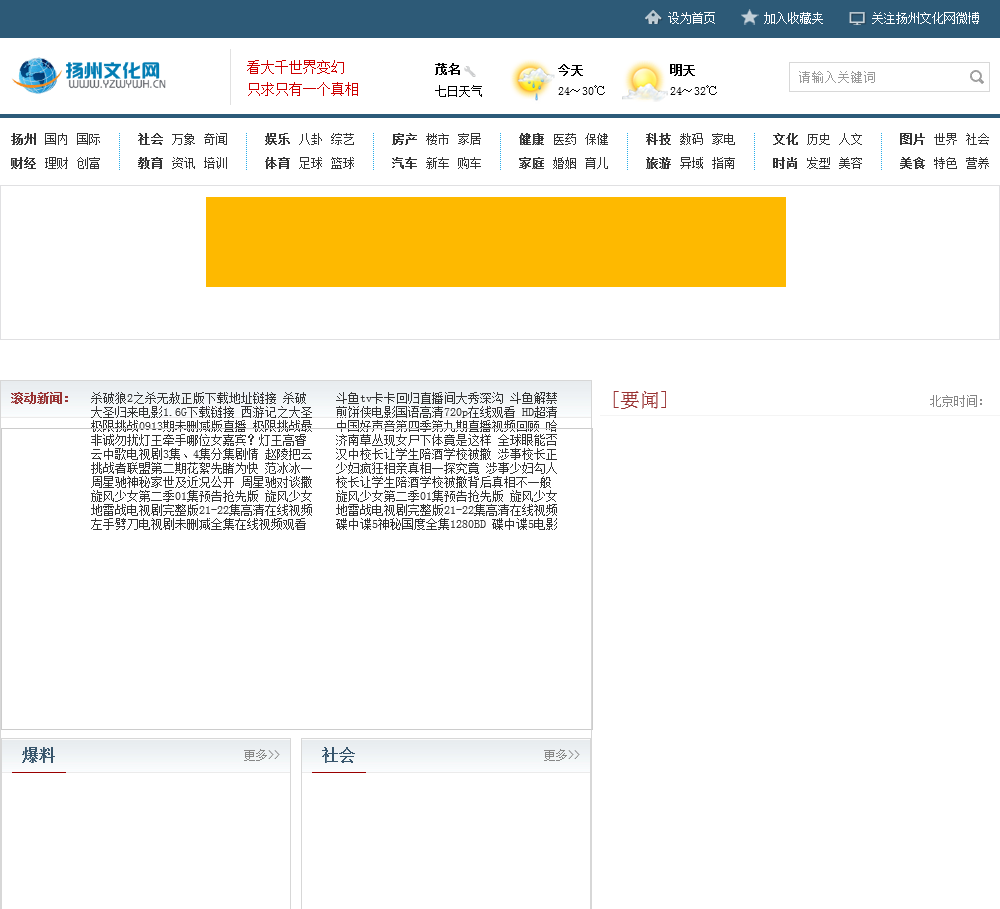This screenshot has height=909, width=1000.
Task: Open 八卦 nav item
Action: point(310,139)
